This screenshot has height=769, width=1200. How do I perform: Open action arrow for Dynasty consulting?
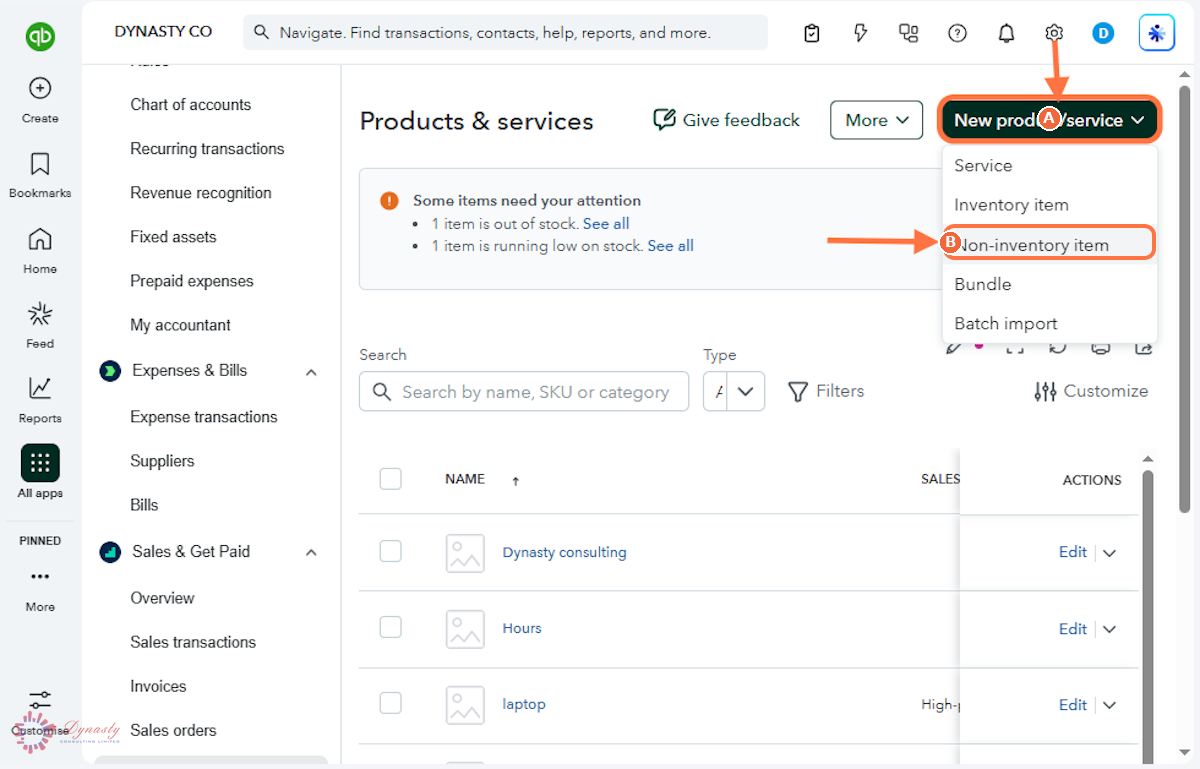[1109, 553]
